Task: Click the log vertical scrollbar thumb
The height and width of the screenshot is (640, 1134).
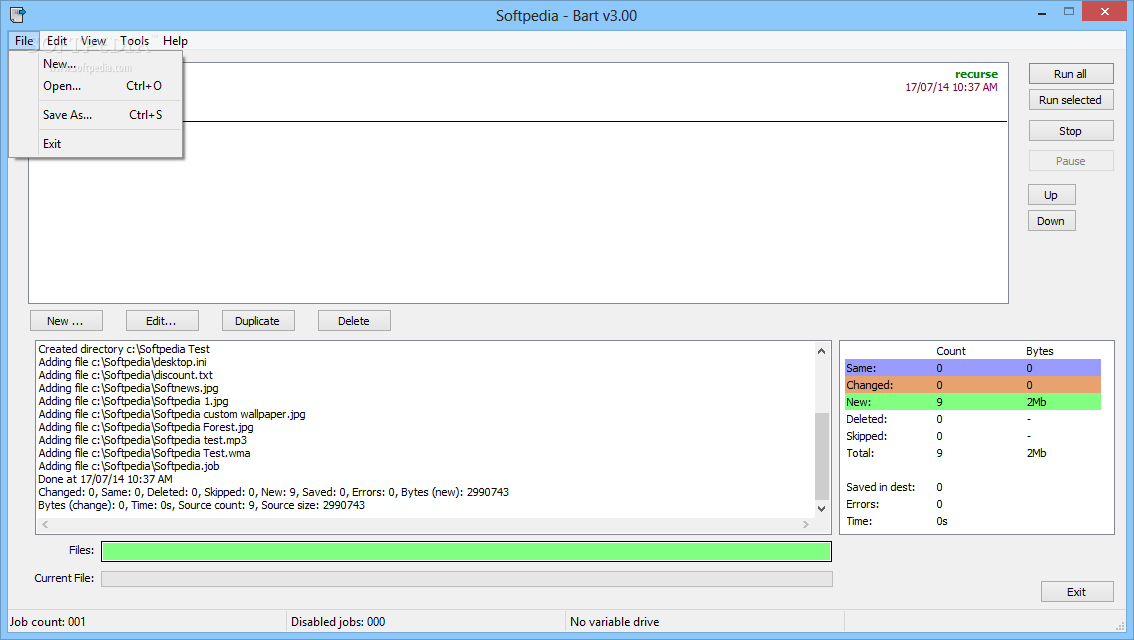Action: coord(822,456)
